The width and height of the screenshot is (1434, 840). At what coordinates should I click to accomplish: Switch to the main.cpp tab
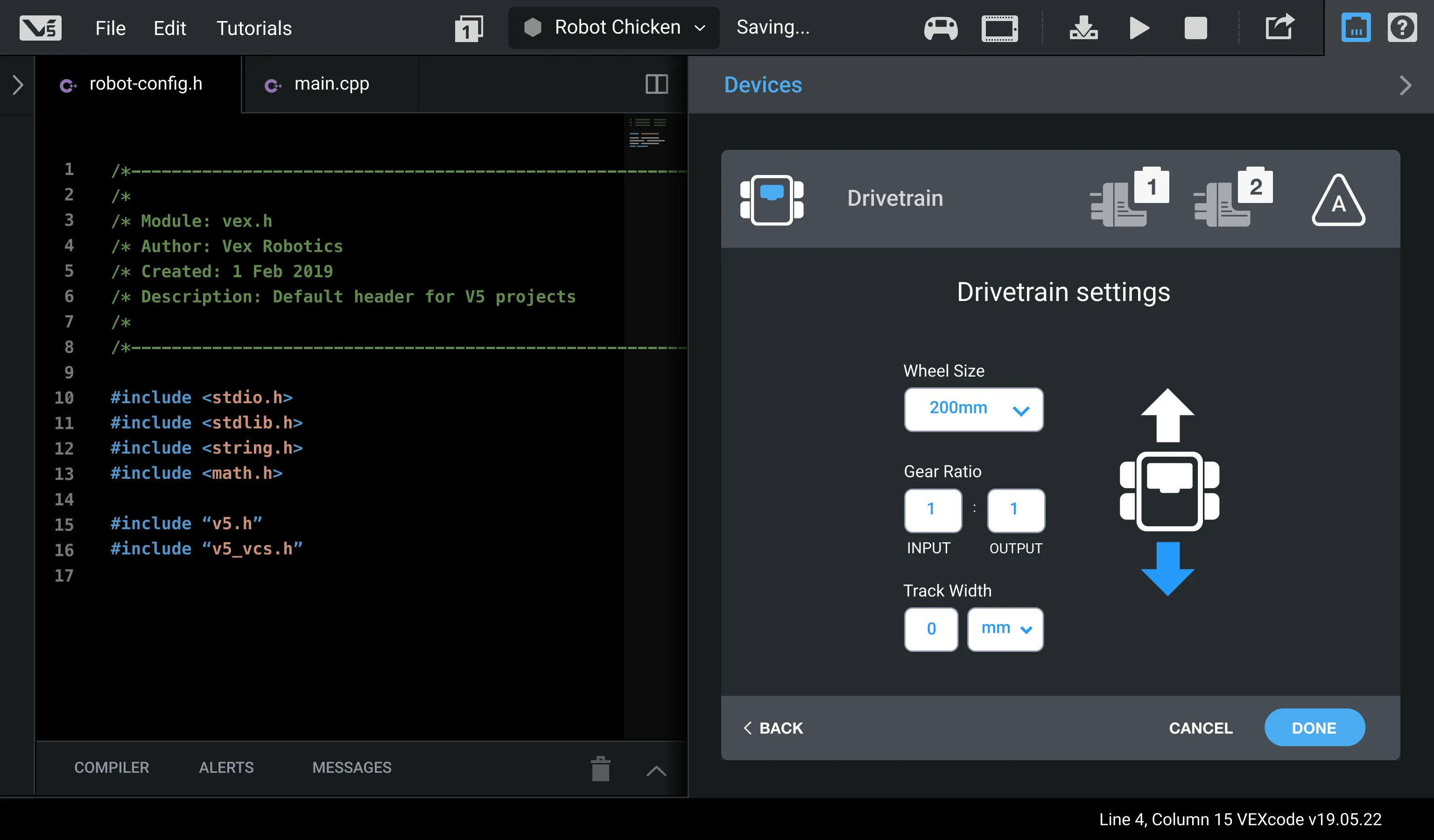331,84
